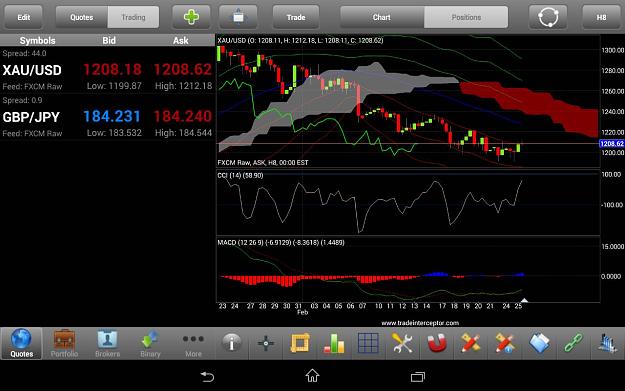The width and height of the screenshot is (625, 391).
Task: Click GBP/JPY ask price 184.240
Action: 183,116
